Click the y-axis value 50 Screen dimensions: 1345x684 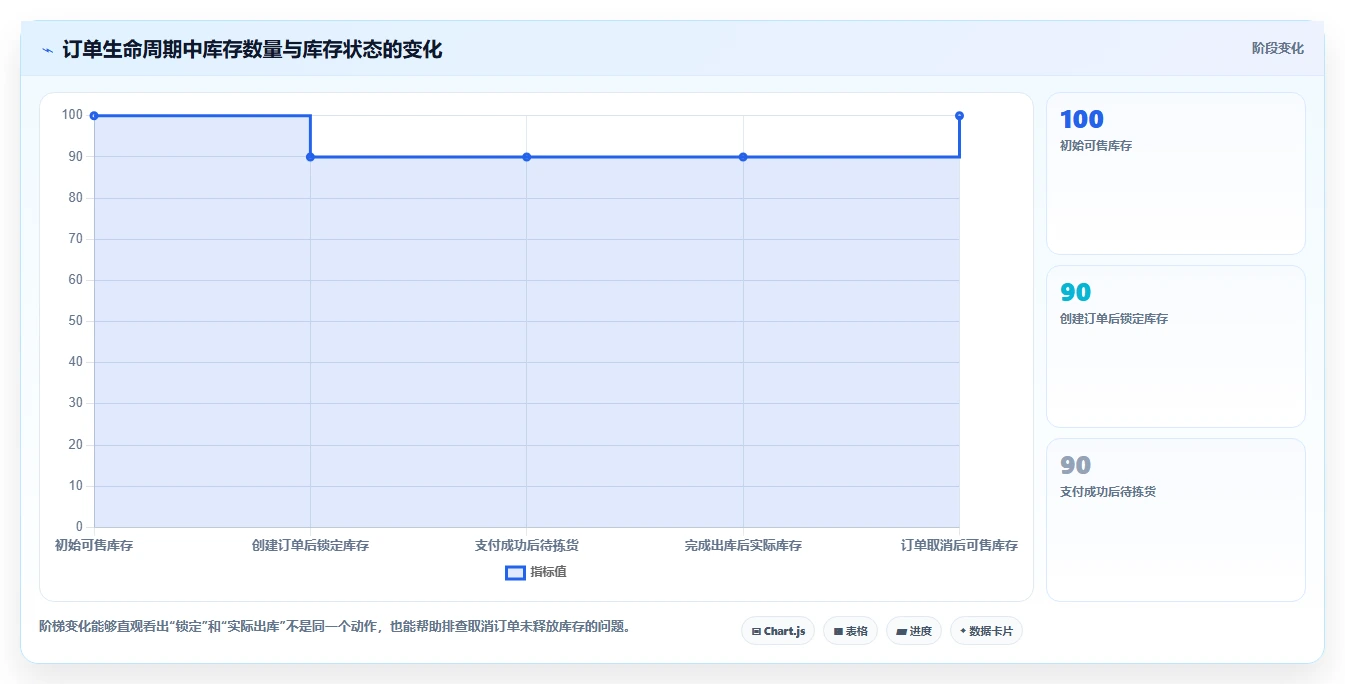click(75, 321)
